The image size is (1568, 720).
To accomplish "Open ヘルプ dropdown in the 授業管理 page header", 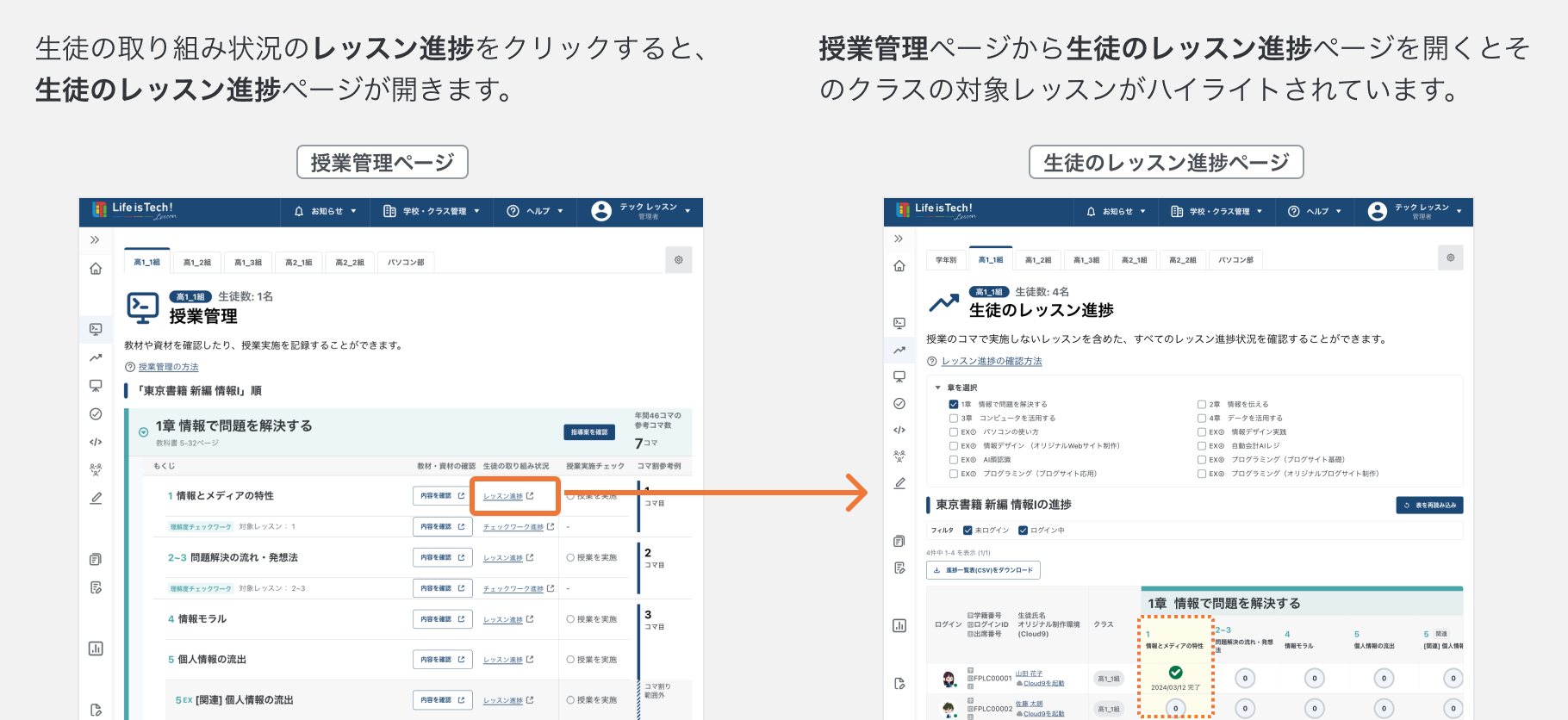I will coord(535,211).
